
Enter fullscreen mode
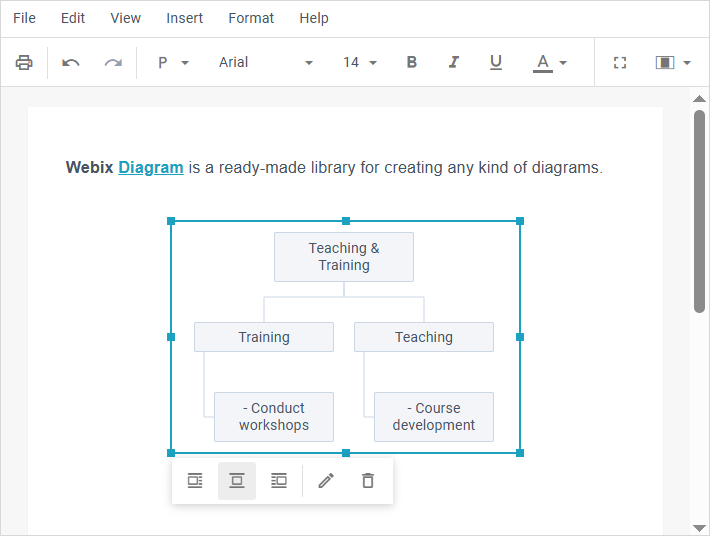[x=620, y=63]
